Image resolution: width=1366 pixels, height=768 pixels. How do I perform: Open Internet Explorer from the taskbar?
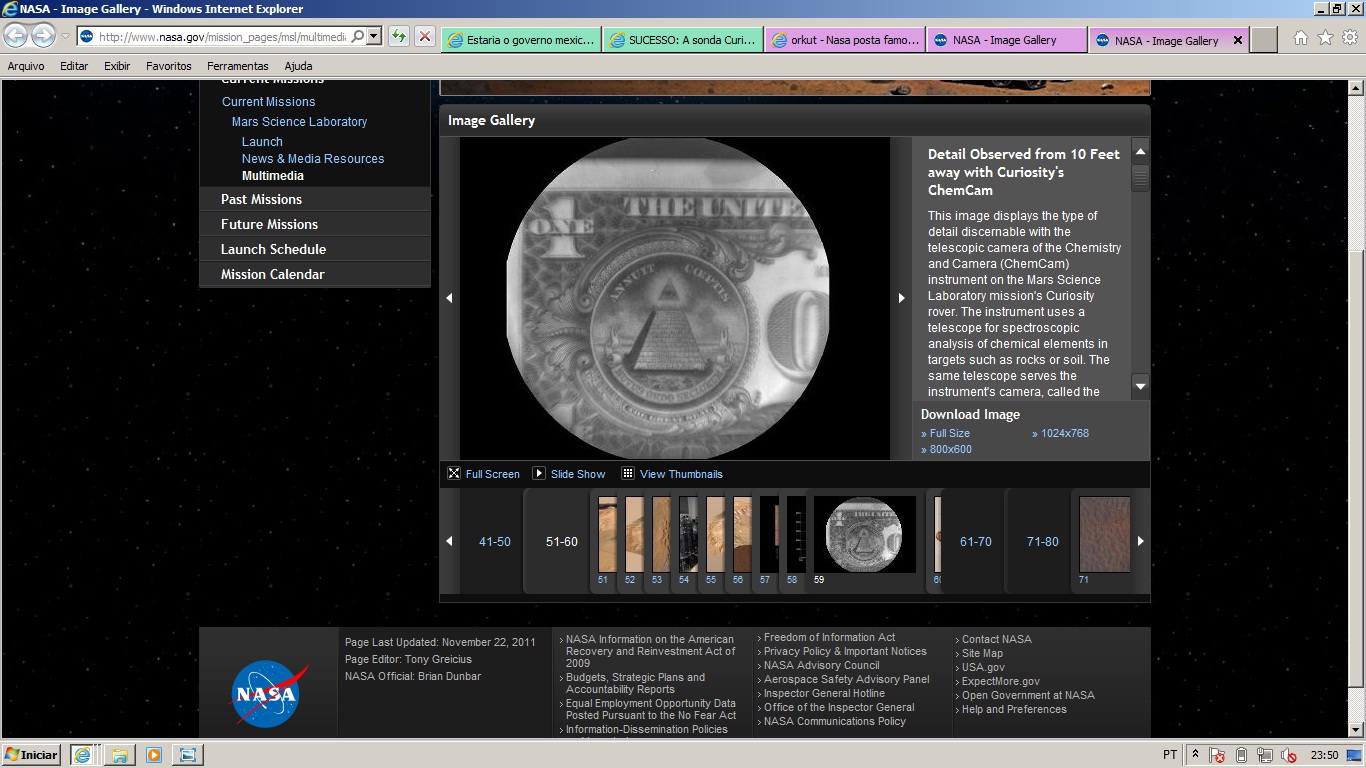82,755
